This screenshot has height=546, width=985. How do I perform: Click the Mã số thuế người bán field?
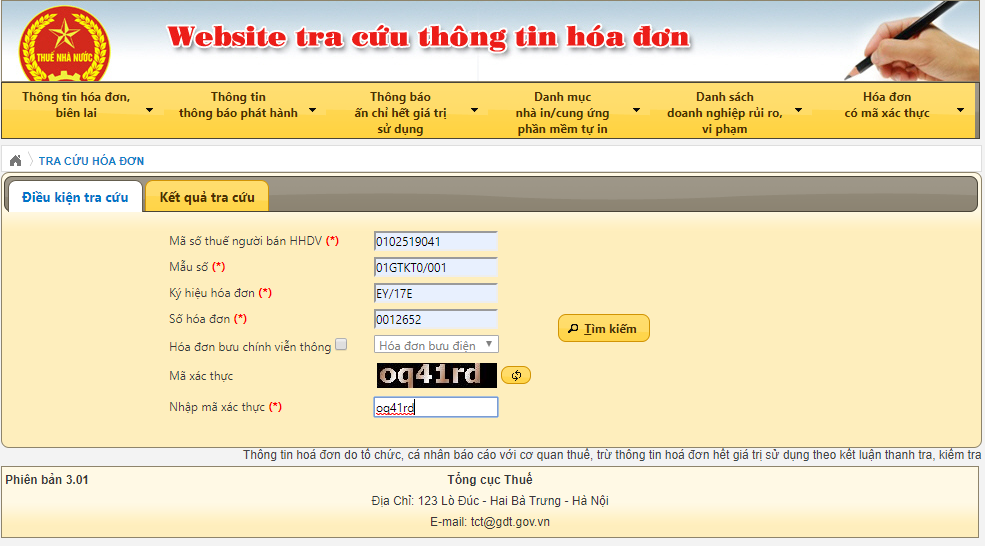point(435,242)
